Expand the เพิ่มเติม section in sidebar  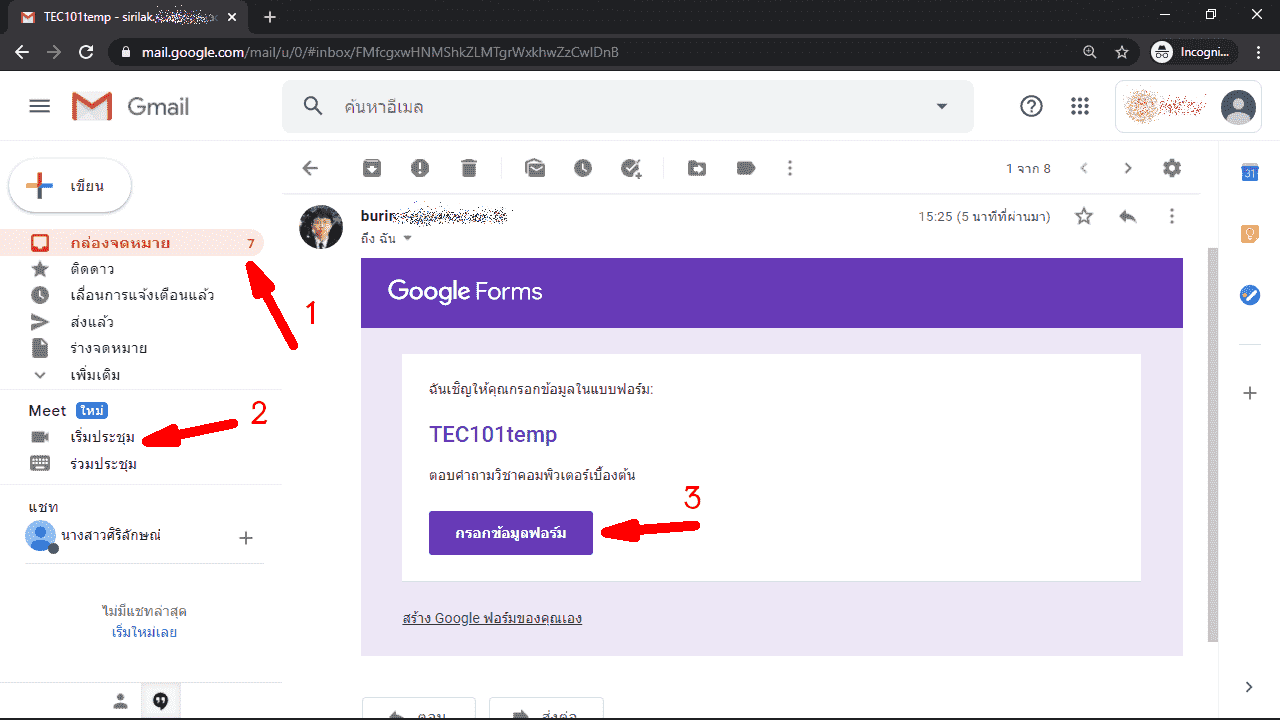pos(95,375)
